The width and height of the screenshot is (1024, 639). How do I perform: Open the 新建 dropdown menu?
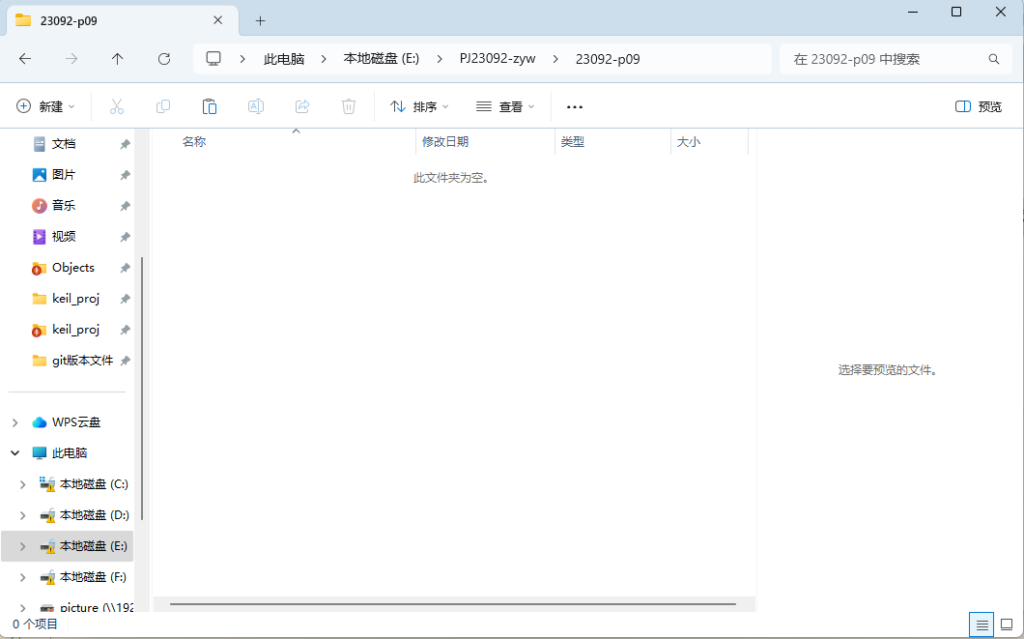(46, 106)
